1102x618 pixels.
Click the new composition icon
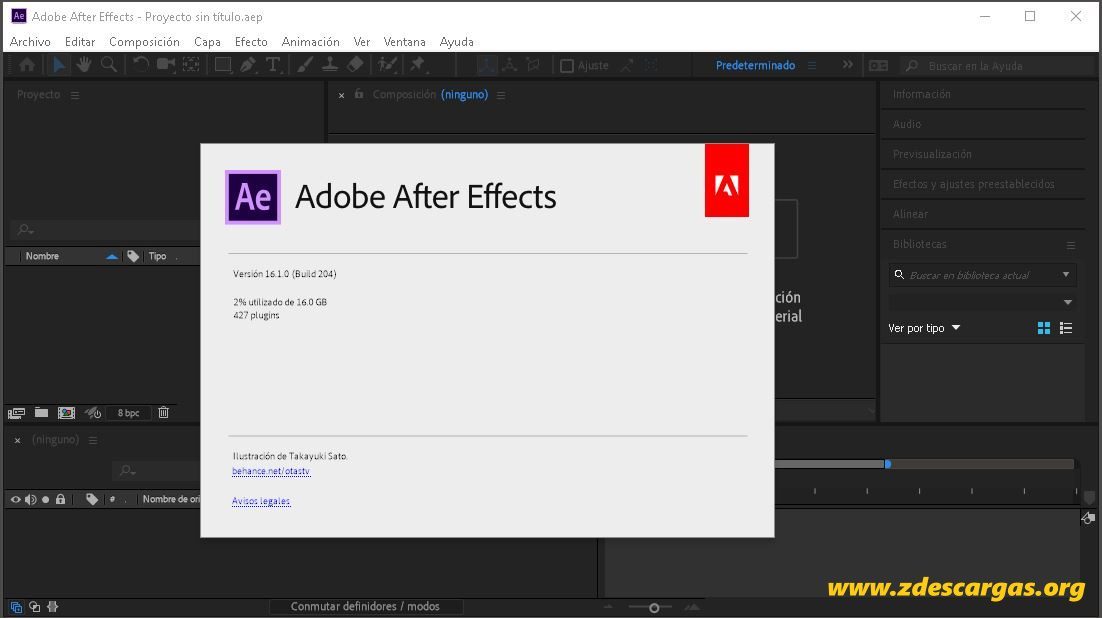pyautogui.click(x=66, y=413)
